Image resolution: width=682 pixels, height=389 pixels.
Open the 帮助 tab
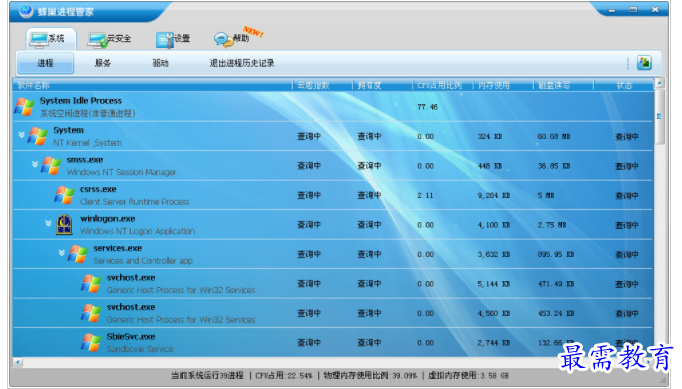coord(232,39)
